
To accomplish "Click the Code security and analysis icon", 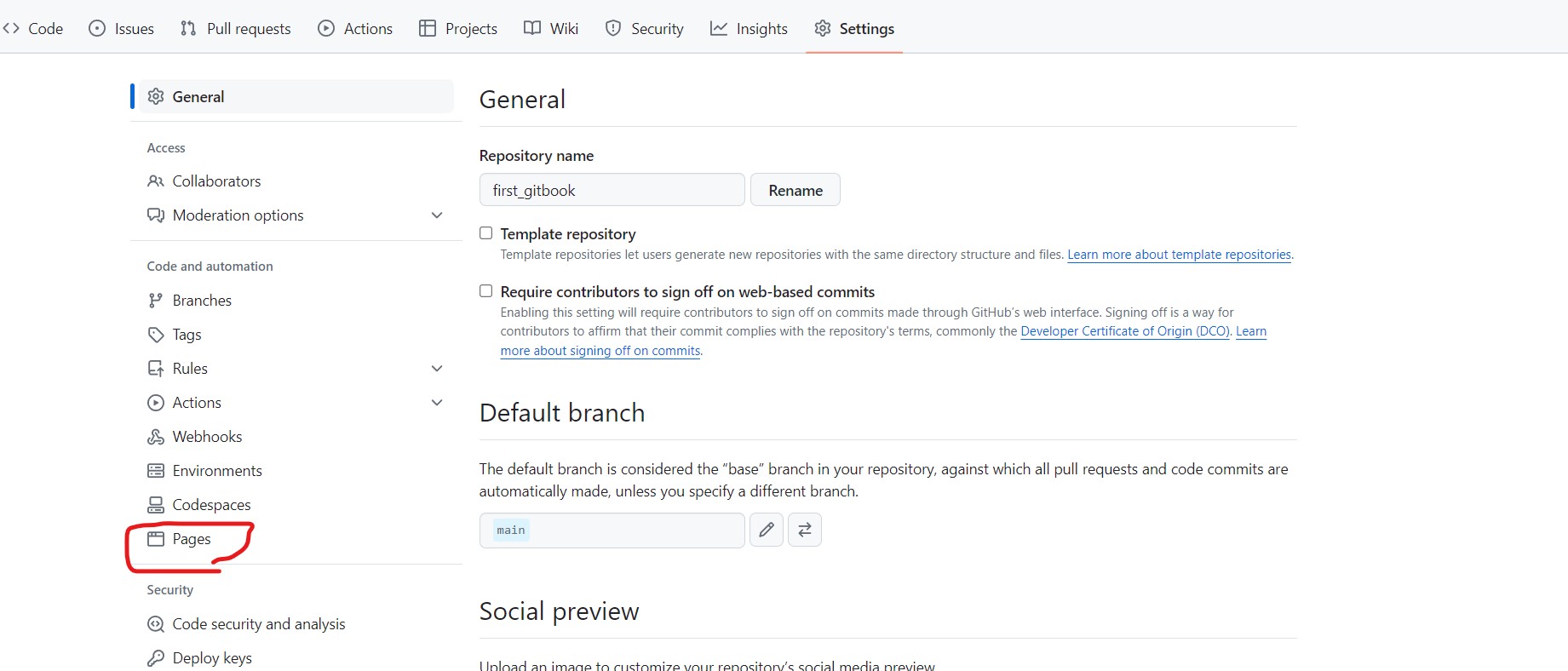I will click(x=156, y=624).
